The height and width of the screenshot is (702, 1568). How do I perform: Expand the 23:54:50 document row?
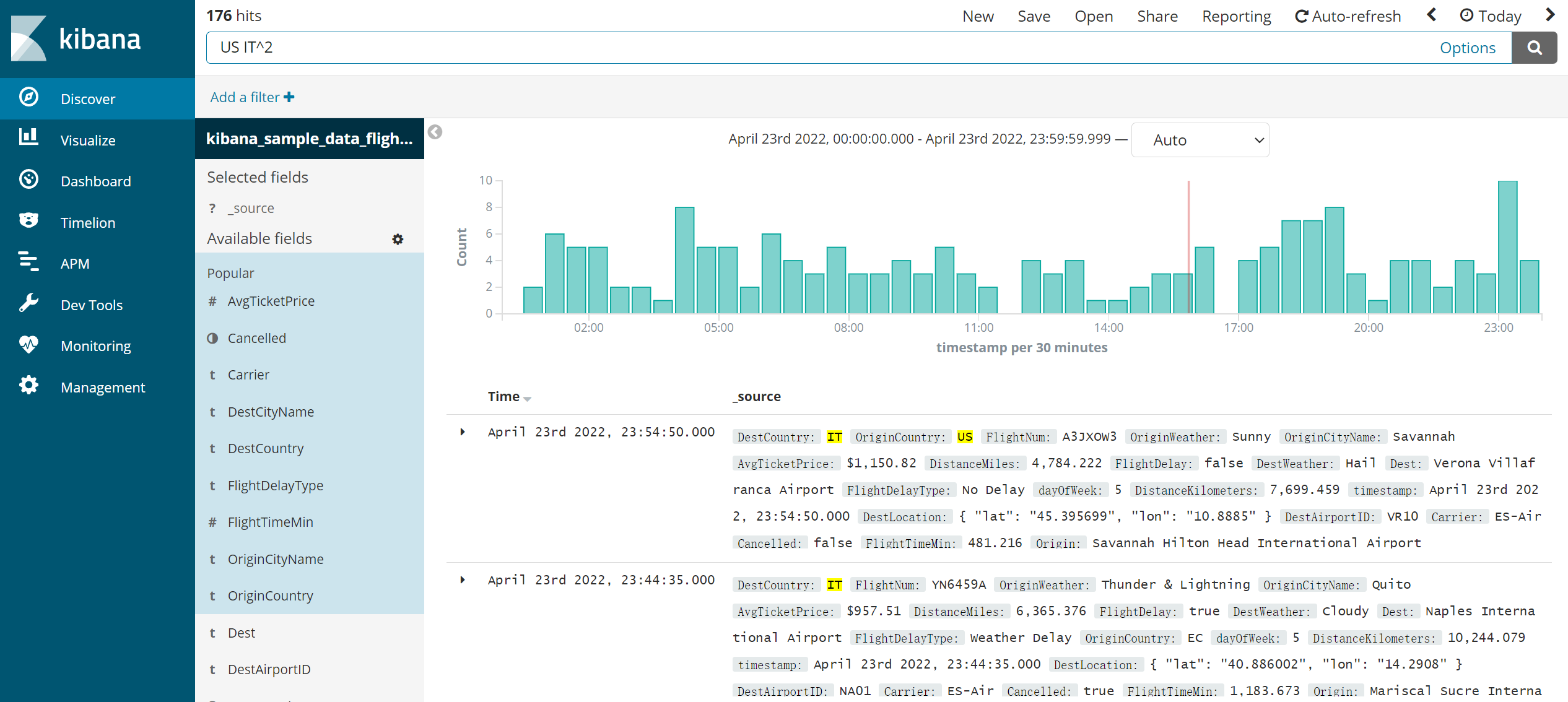pos(462,432)
